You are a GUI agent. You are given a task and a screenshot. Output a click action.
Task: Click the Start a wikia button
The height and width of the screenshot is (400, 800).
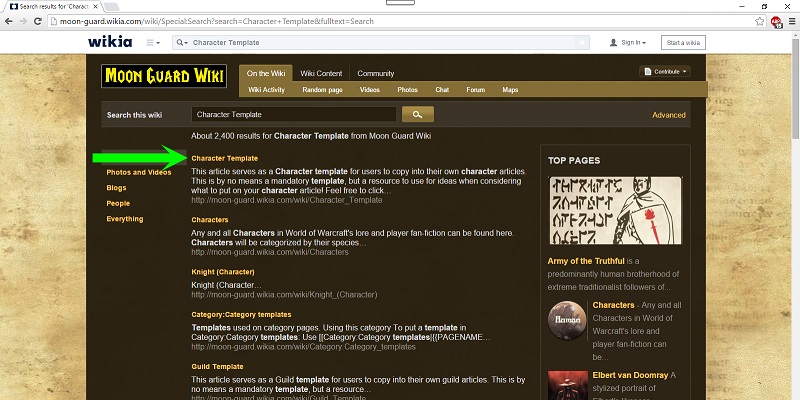click(683, 43)
